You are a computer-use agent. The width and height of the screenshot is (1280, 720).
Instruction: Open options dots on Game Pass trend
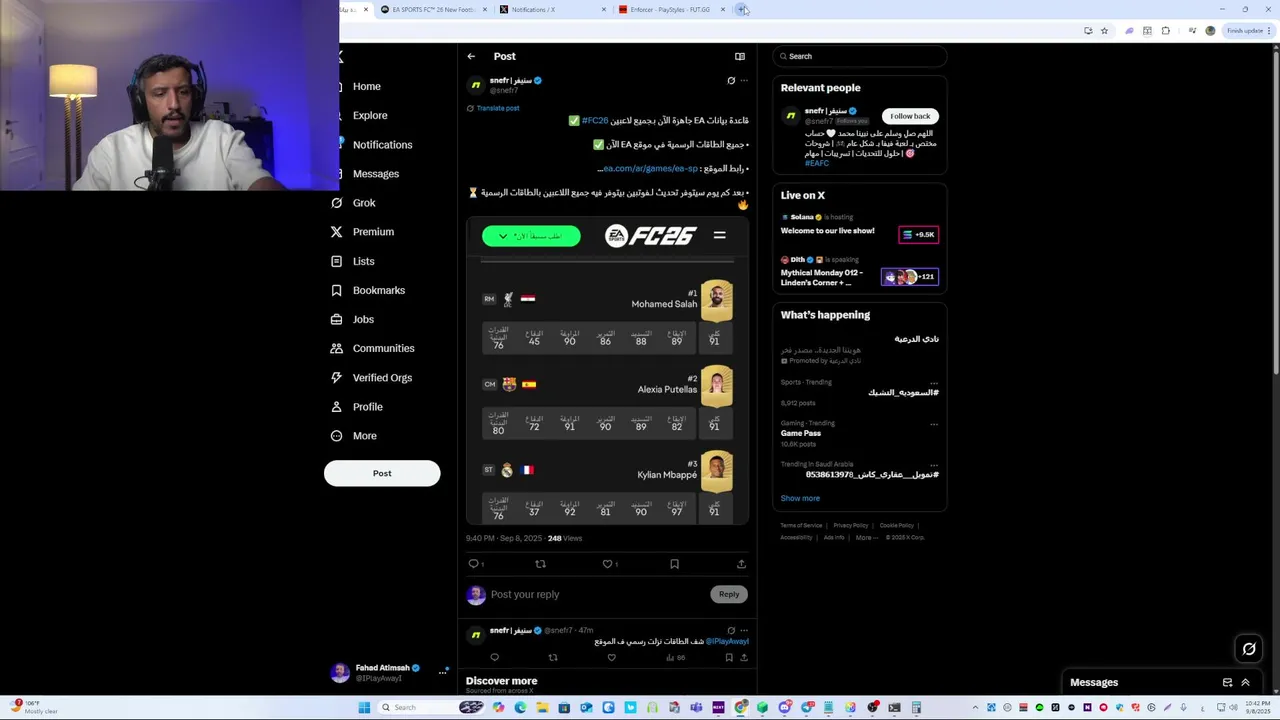pos(934,424)
